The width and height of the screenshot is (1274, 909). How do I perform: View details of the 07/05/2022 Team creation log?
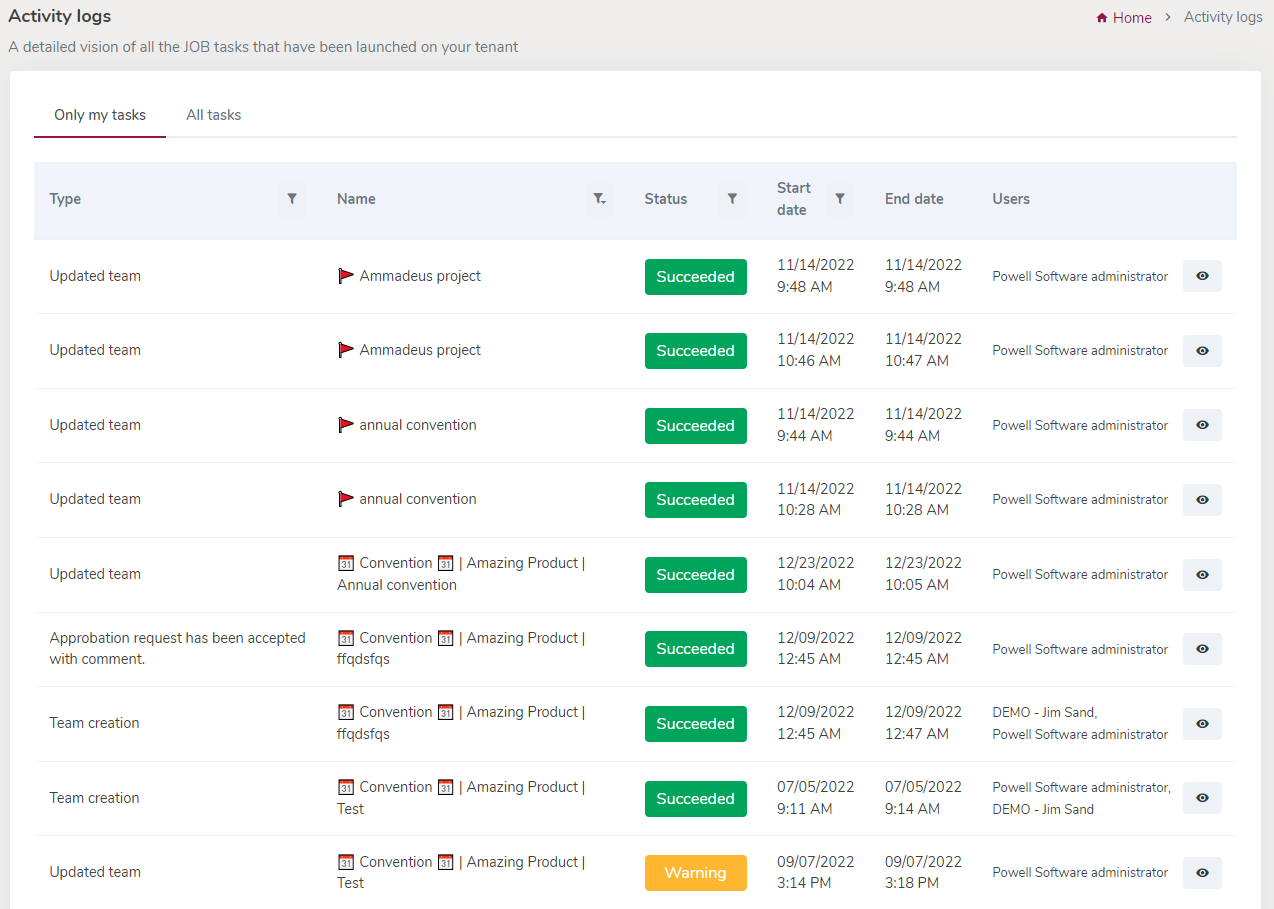click(x=1202, y=798)
